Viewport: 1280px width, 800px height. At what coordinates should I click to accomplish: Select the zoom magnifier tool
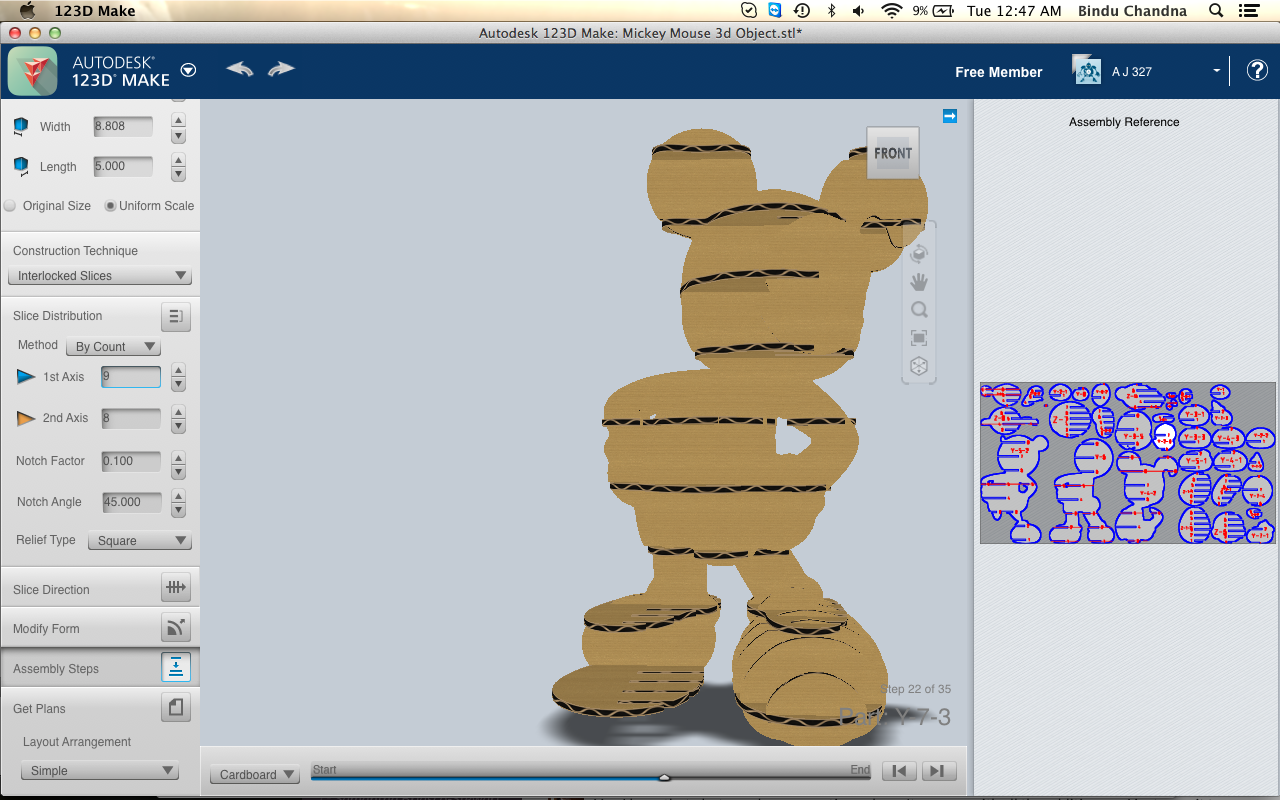click(919, 310)
